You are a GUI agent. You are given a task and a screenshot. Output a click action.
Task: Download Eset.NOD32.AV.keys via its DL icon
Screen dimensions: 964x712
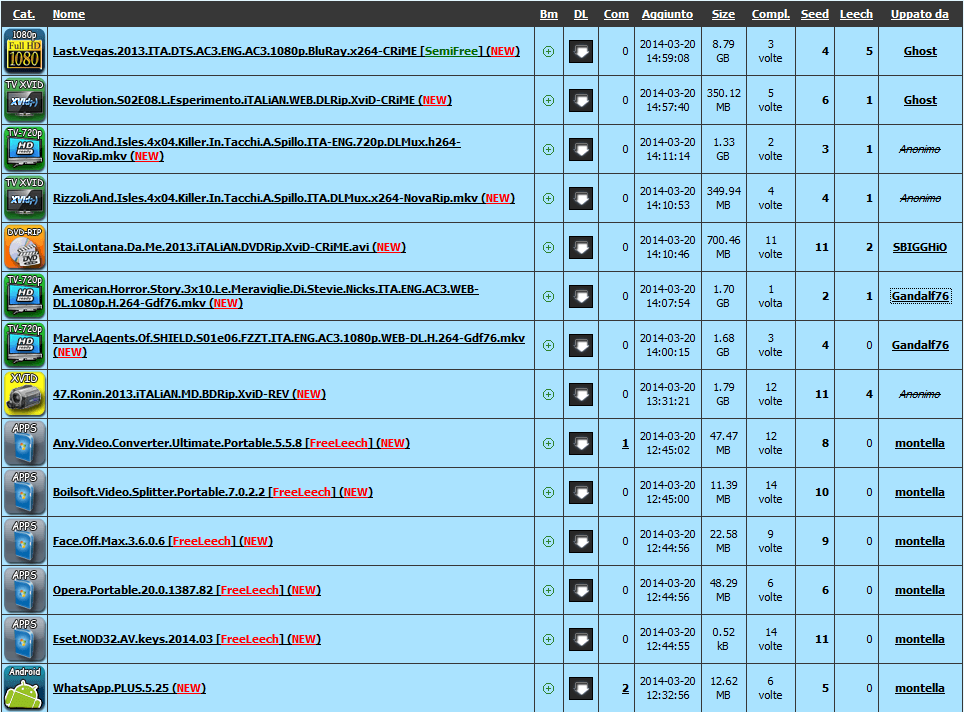point(580,639)
